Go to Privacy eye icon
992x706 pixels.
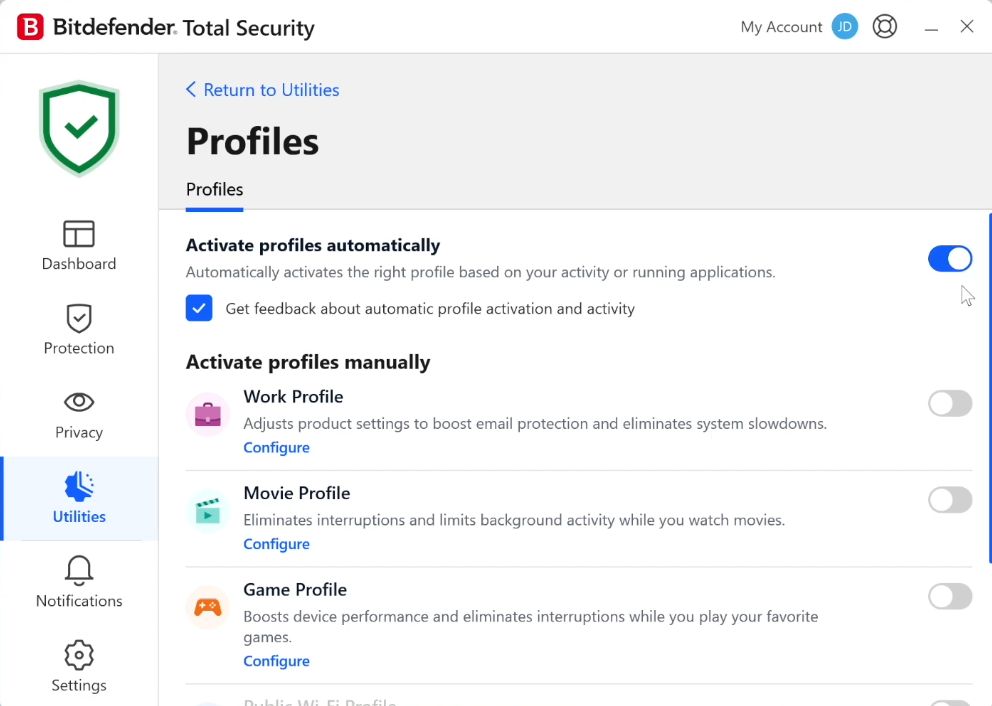(x=79, y=402)
